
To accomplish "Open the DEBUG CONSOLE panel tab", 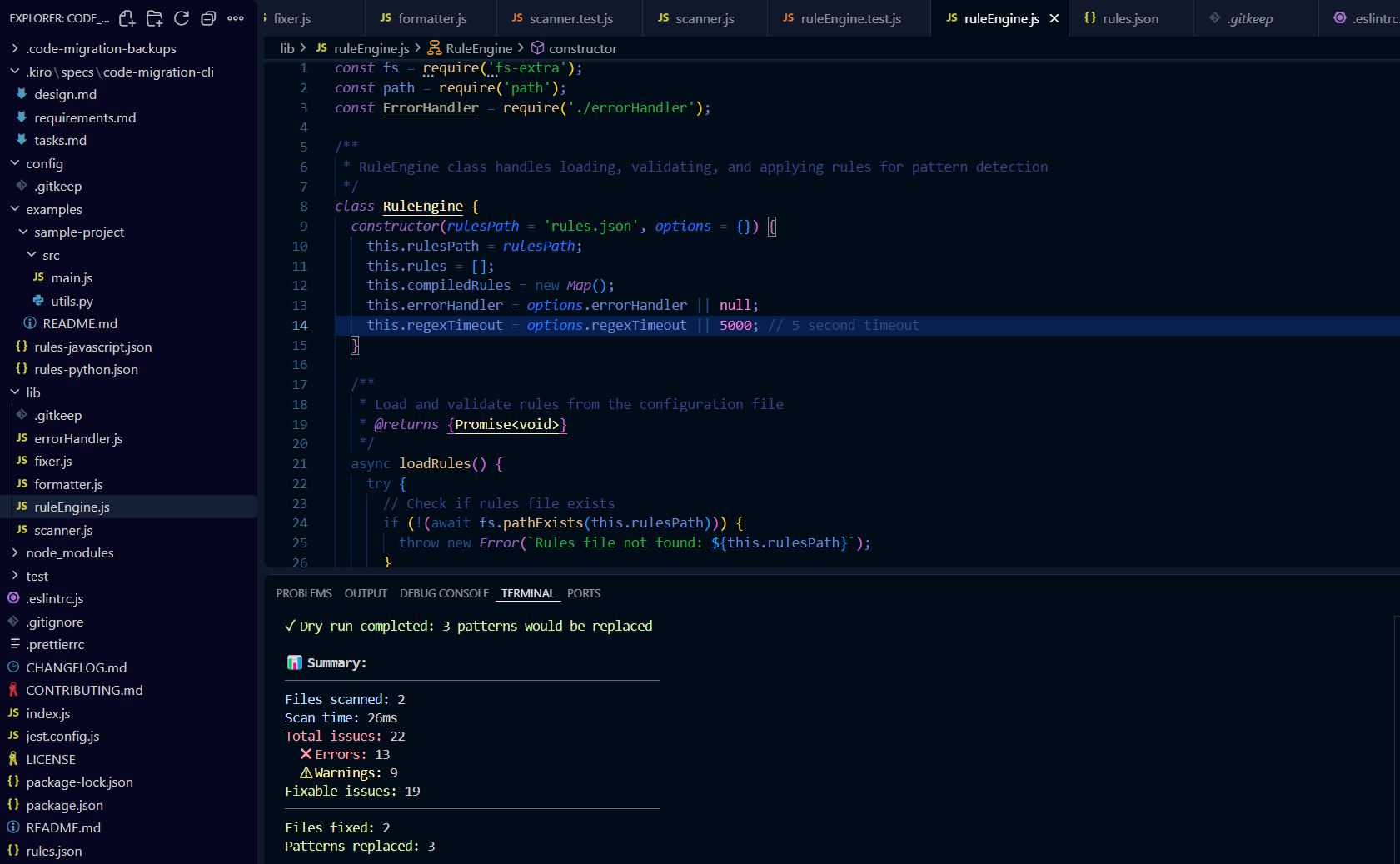I will [444, 593].
